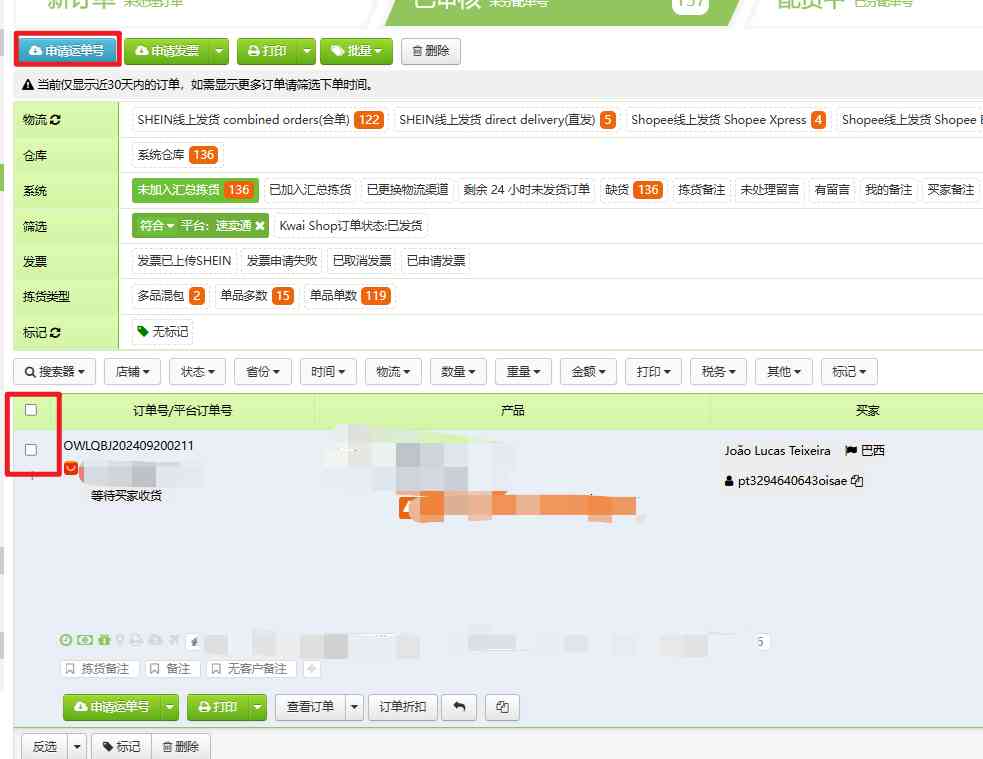Select the 单品单数 picking type filter
983x759 pixels.
(x=348, y=296)
